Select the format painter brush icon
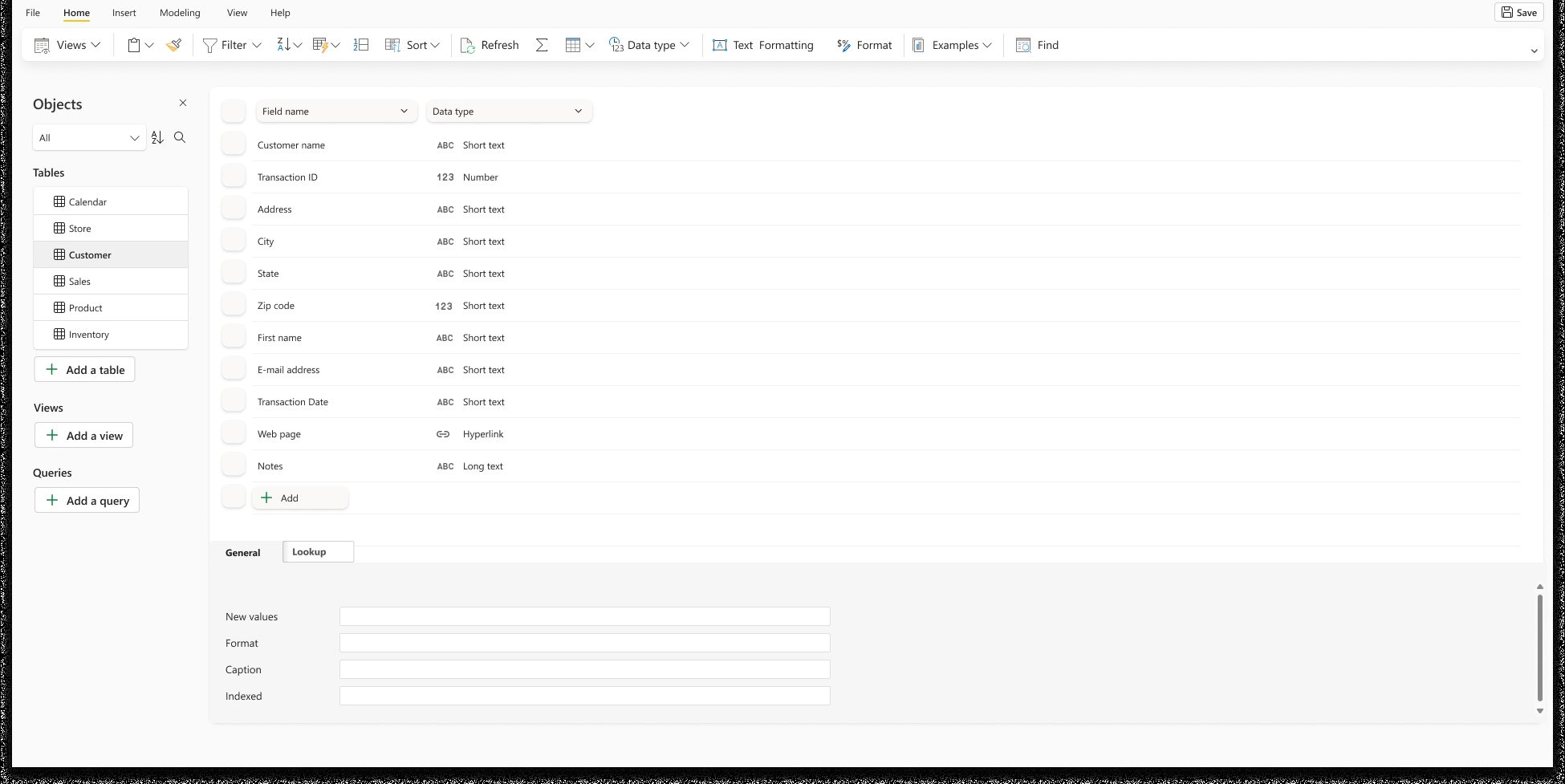 (173, 45)
